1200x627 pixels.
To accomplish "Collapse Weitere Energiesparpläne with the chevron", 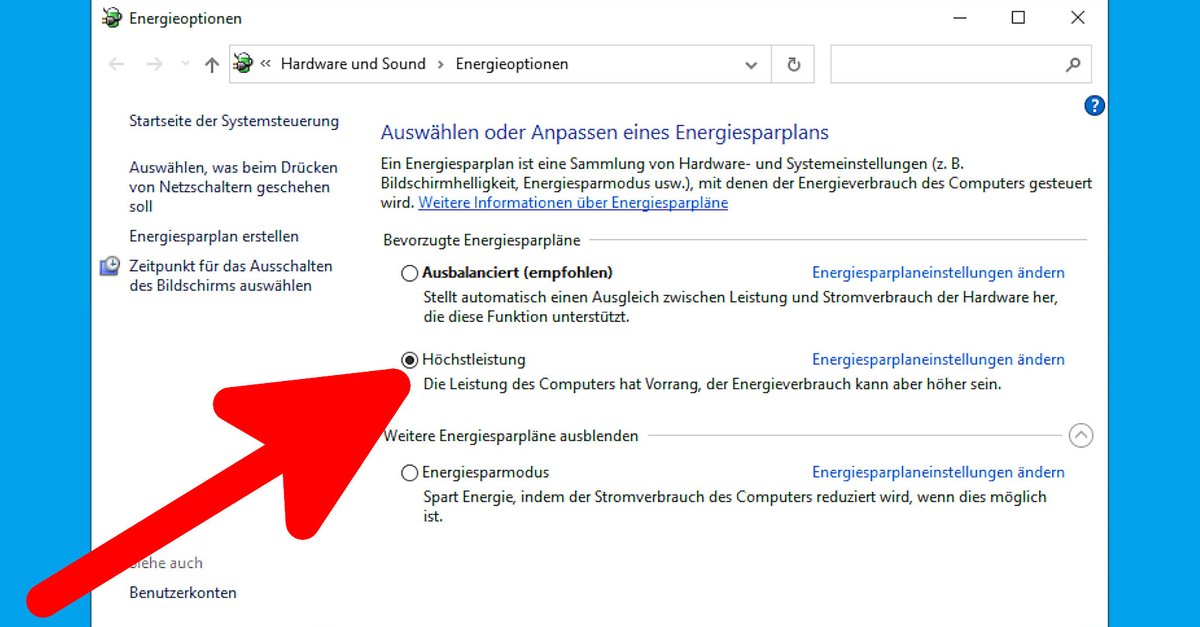I will pyautogui.click(x=1081, y=435).
